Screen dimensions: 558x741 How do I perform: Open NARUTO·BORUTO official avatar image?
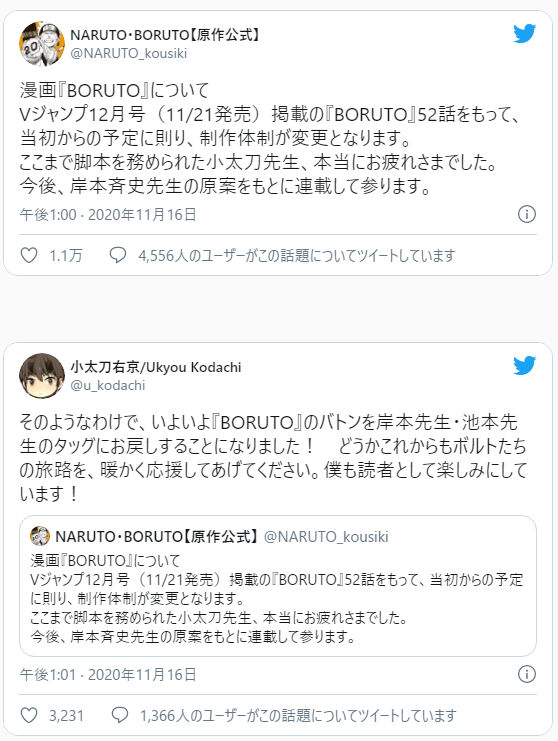(42, 44)
